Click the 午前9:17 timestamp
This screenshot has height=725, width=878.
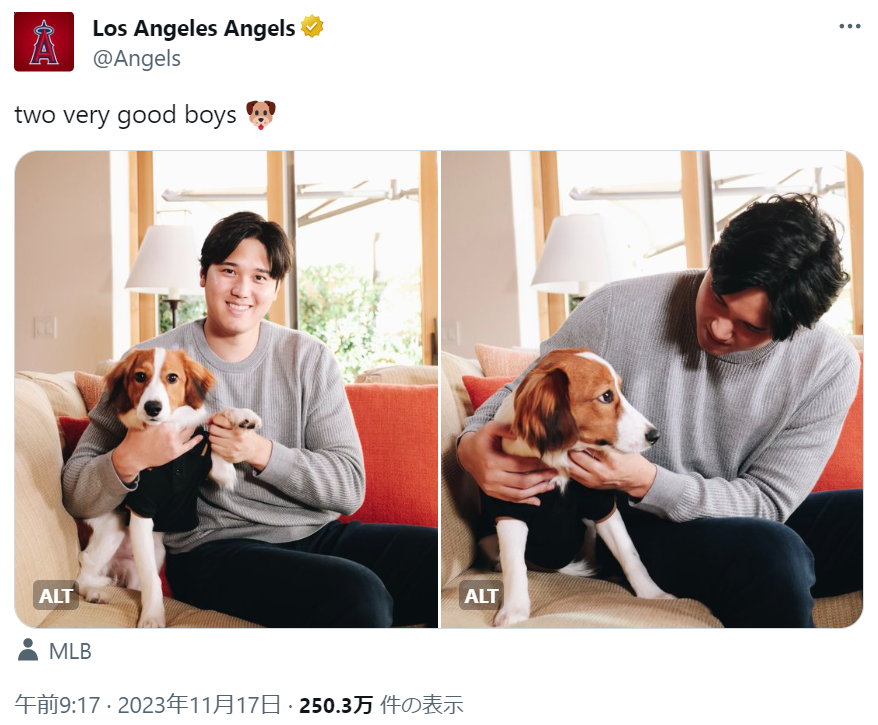(57, 705)
